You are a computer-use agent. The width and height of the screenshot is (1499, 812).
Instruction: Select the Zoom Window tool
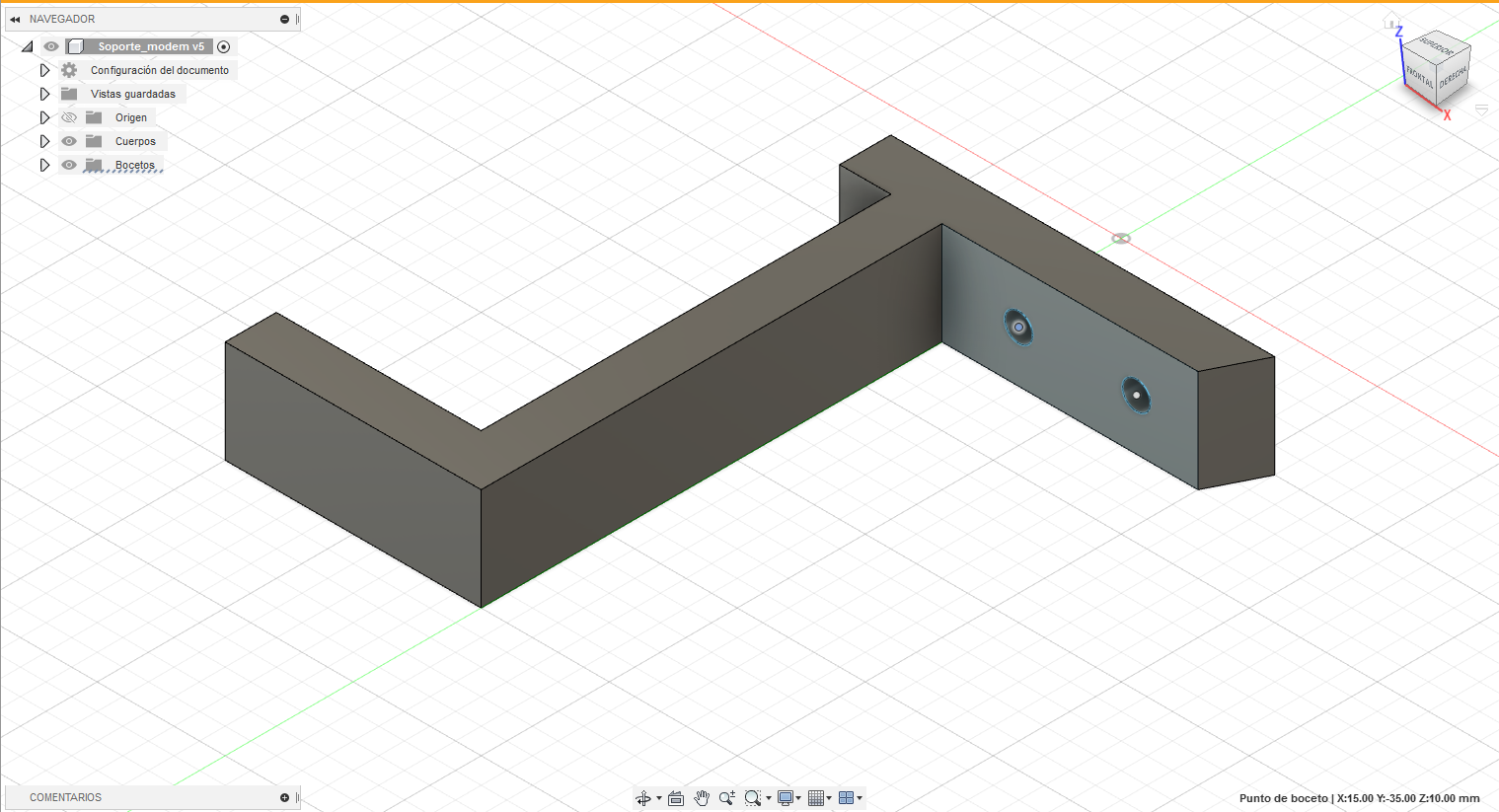click(754, 797)
